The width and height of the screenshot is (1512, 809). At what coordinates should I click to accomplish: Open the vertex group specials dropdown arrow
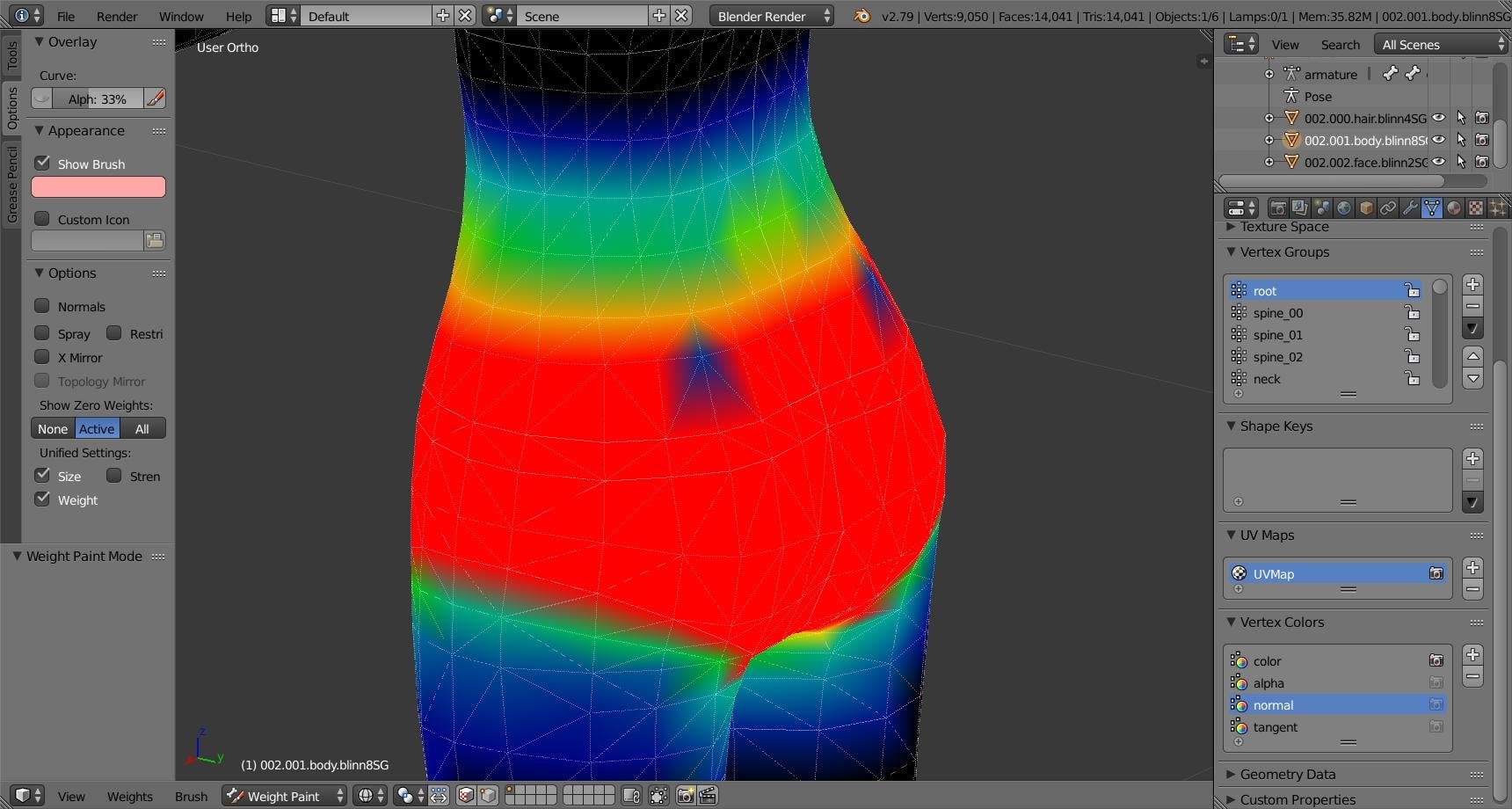click(1473, 329)
